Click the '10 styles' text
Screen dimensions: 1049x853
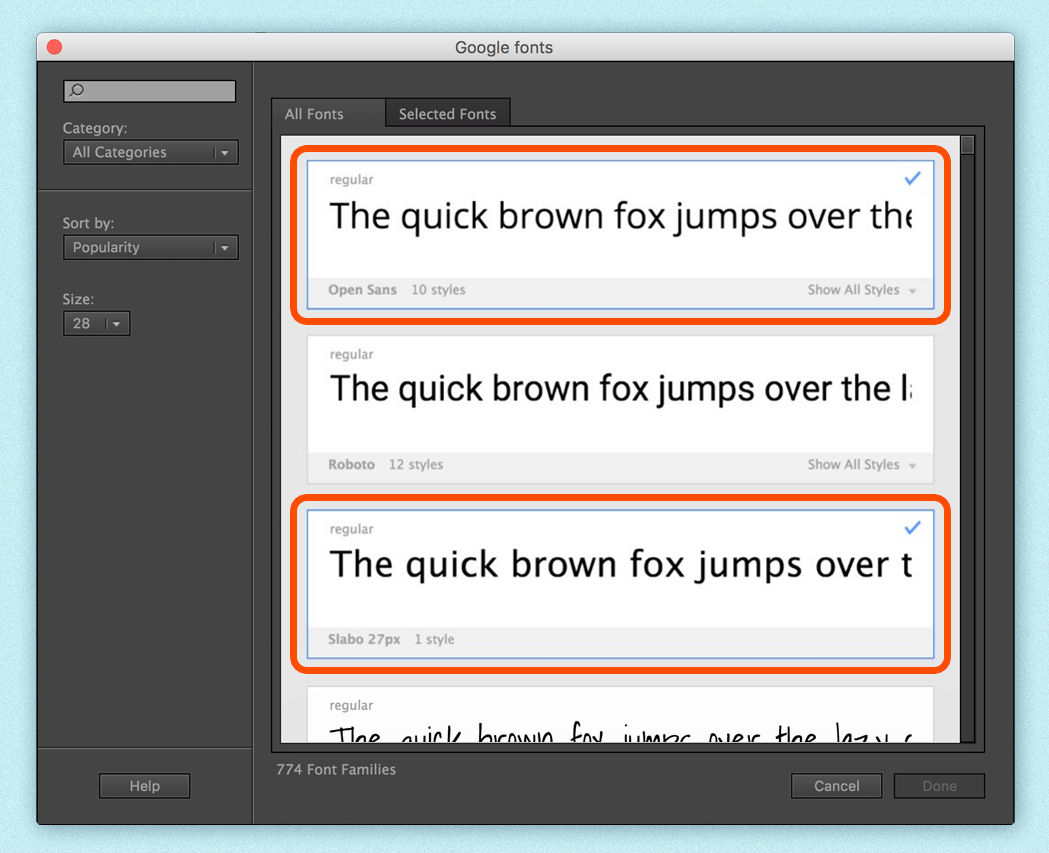coord(438,290)
